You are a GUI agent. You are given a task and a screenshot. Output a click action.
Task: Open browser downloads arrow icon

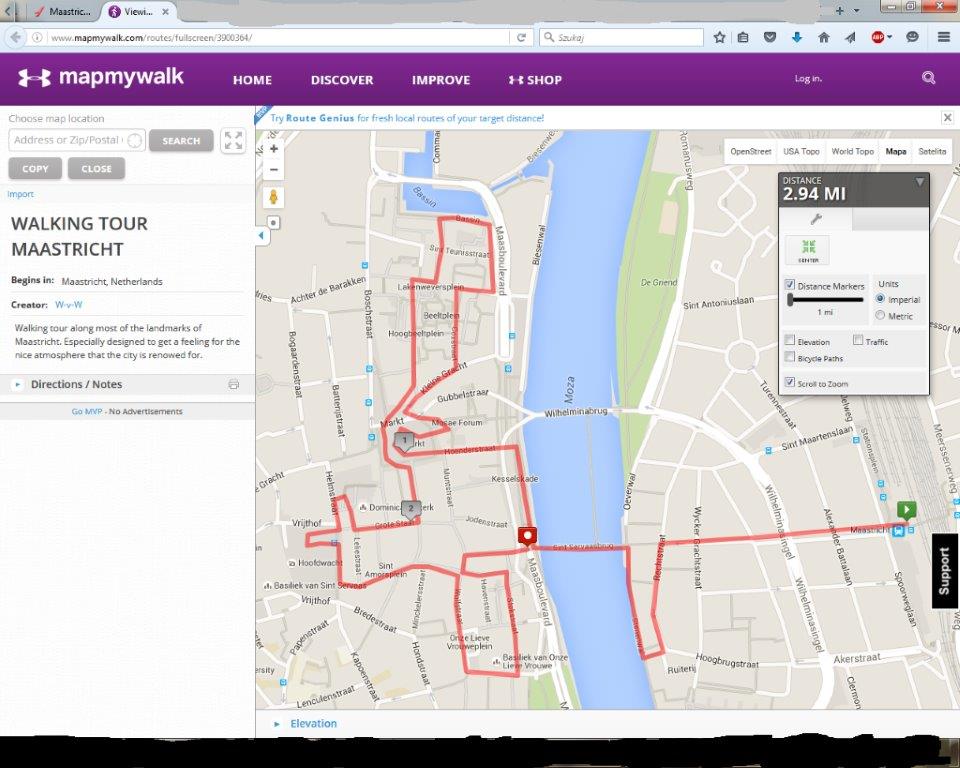(797, 37)
